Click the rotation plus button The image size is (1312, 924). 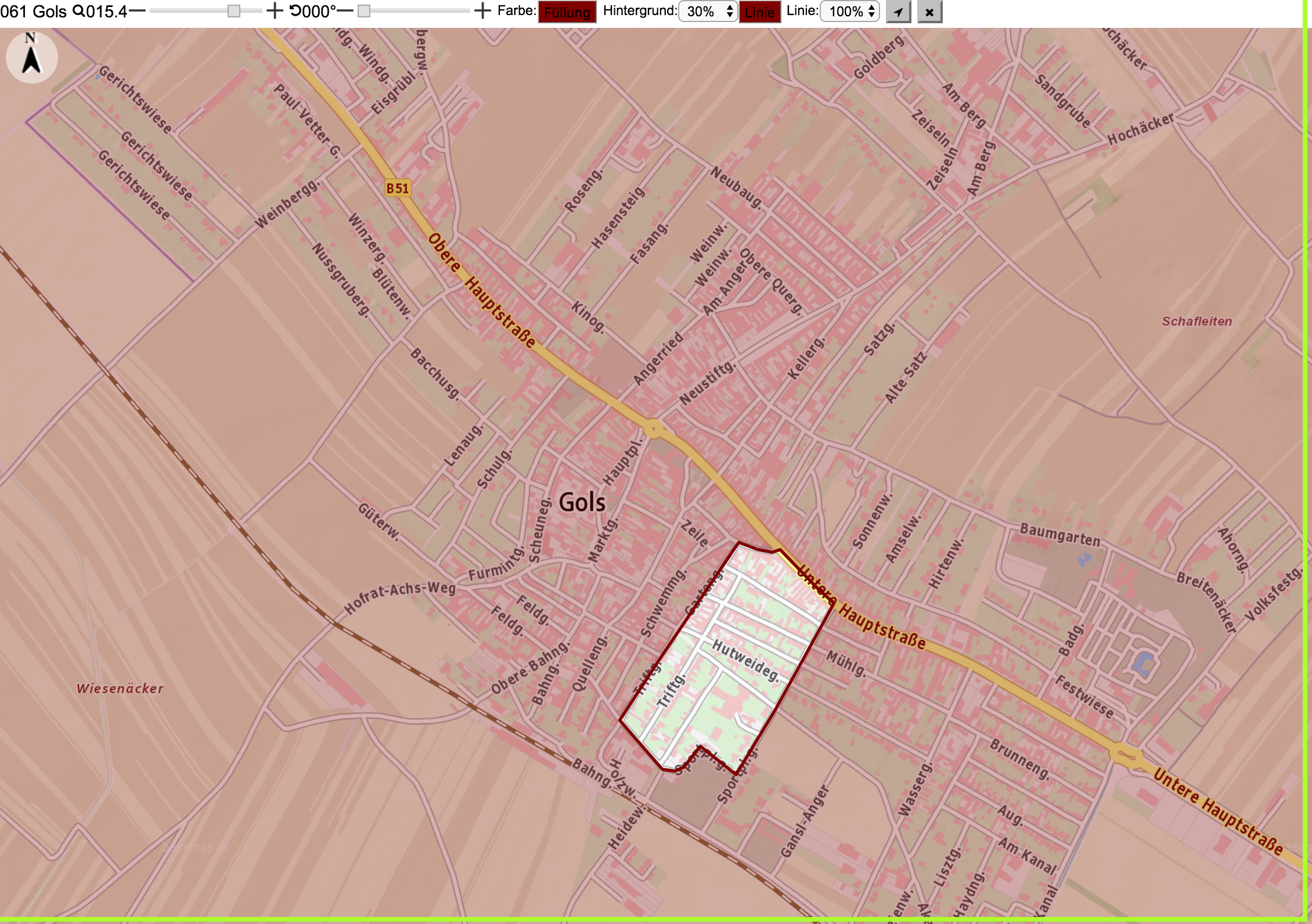[x=482, y=11]
